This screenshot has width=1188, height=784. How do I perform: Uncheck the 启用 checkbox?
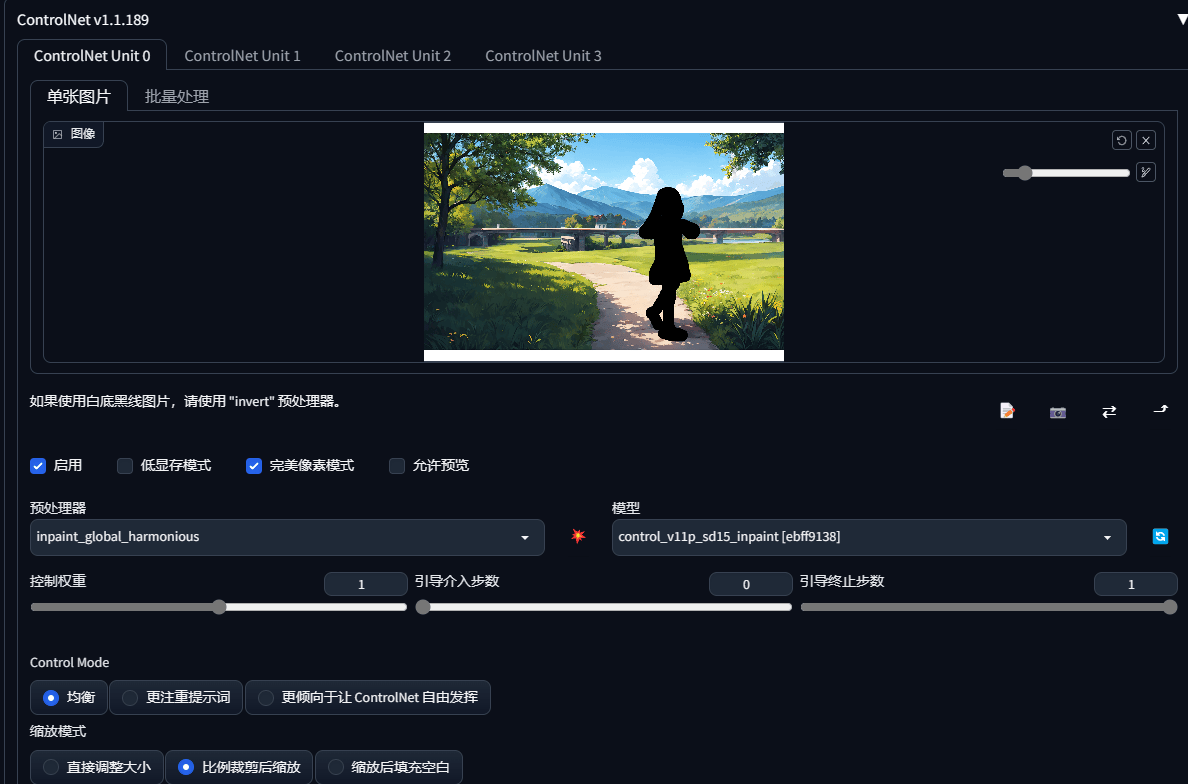pos(38,466)
